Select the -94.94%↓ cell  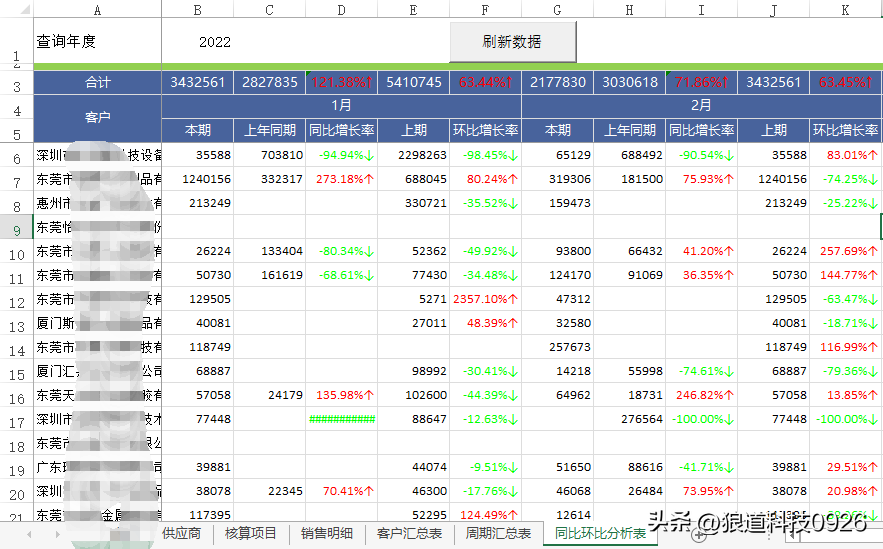click(x=341, y=155)
